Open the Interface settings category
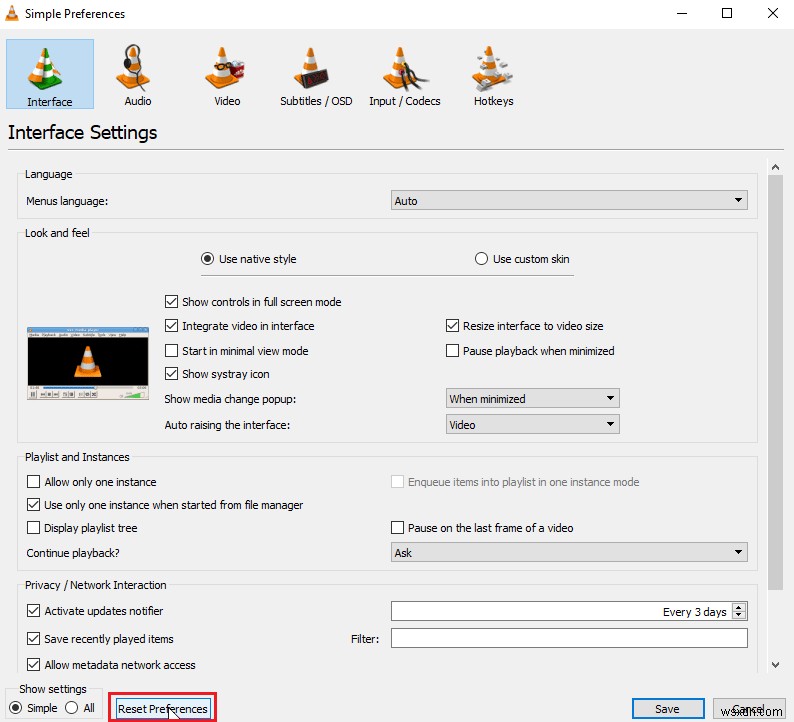The image size is (794, 722). (x=50, y=74)
